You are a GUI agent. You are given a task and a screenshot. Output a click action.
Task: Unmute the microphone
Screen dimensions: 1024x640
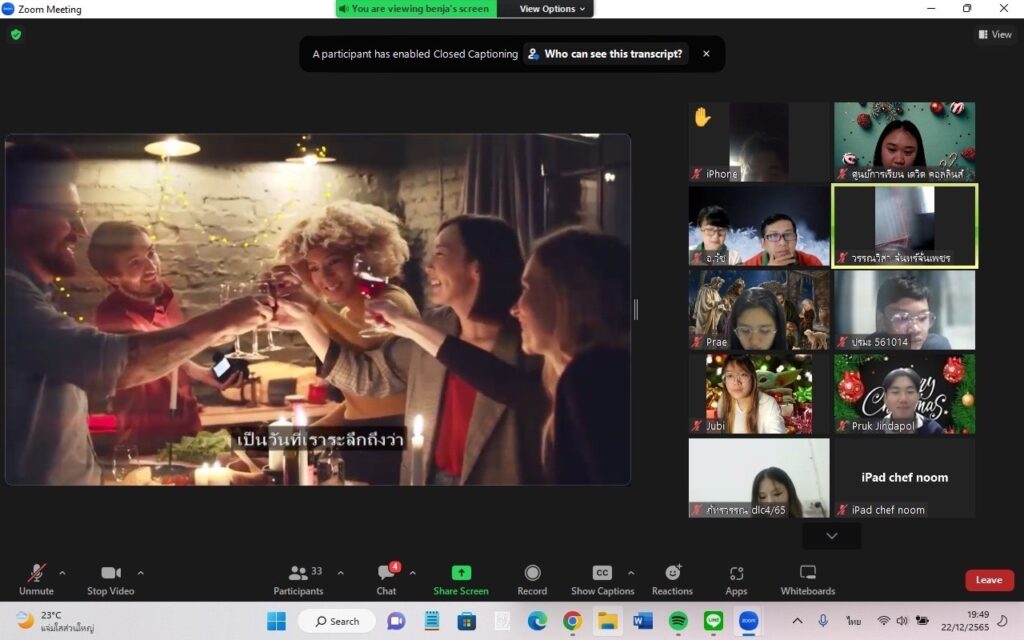(36, 579)
